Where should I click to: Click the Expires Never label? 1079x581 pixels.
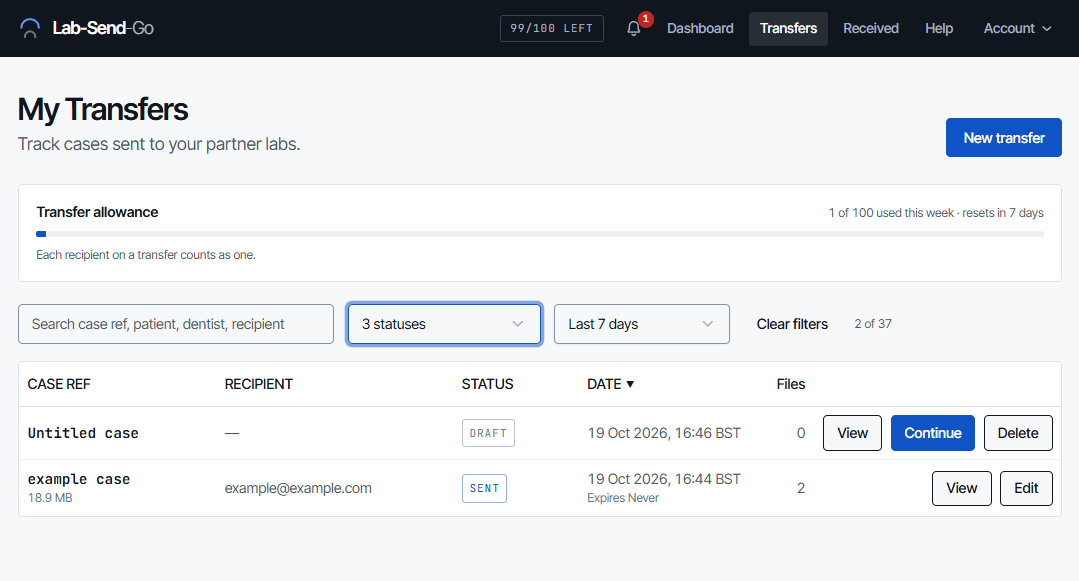(623, 498)
